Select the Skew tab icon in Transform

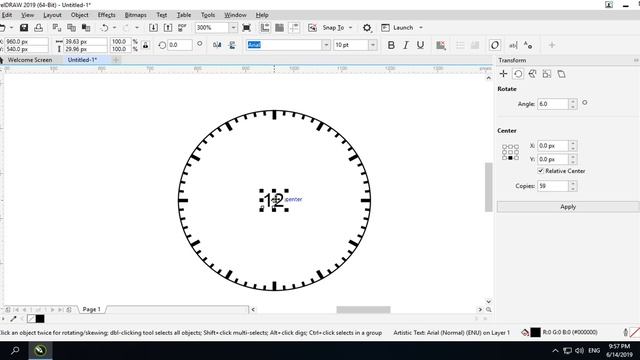pos(562,73)
